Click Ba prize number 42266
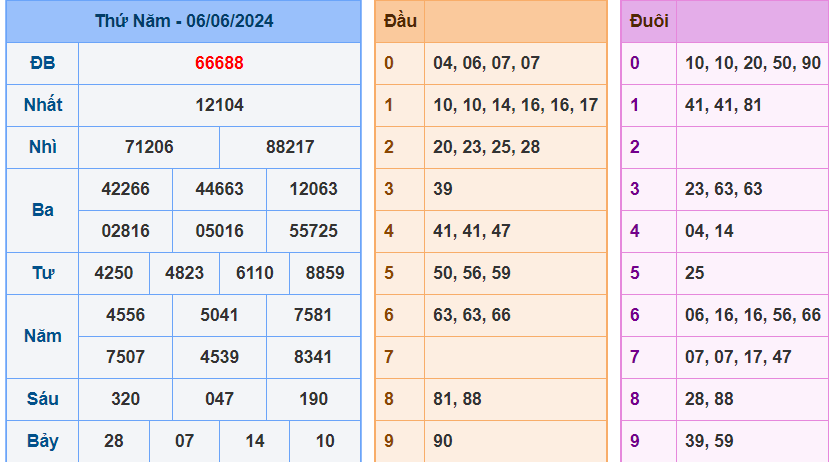The height and width of the screenshot is (462, 829). [125, 189]
